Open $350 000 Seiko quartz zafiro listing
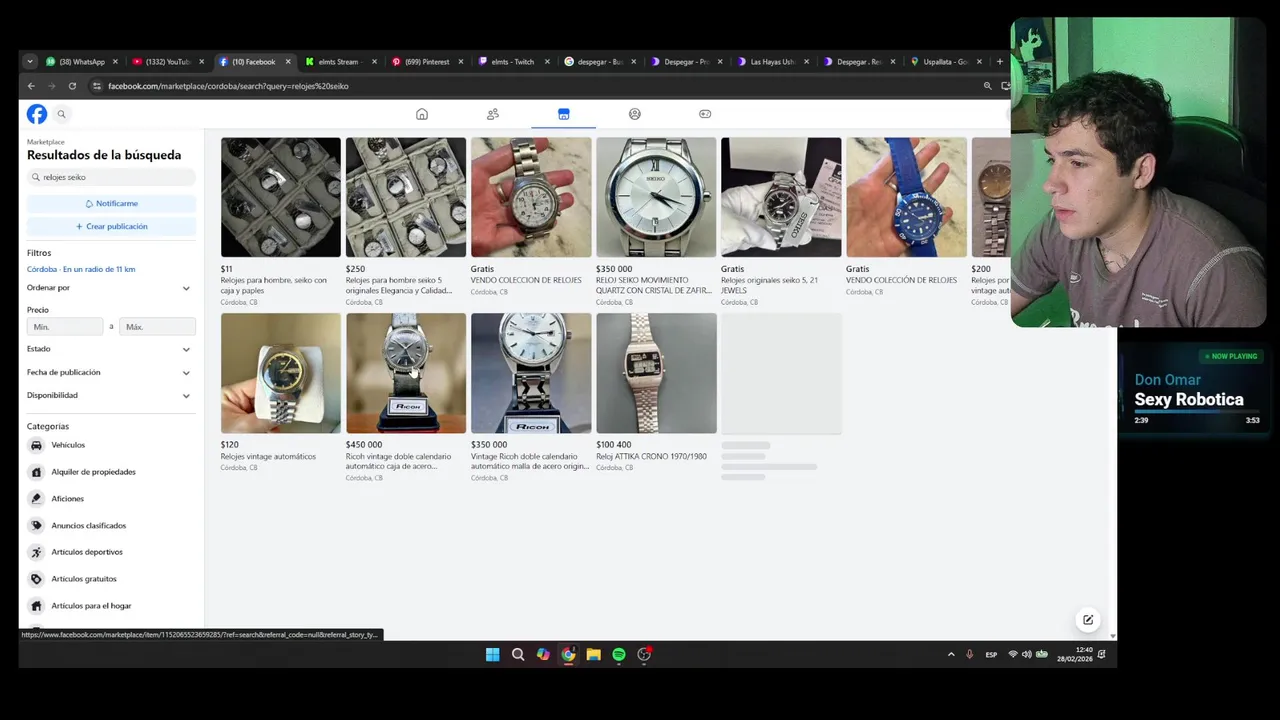Image resolution: width=1280 pixels, height=720 pixels. (656, 221)
